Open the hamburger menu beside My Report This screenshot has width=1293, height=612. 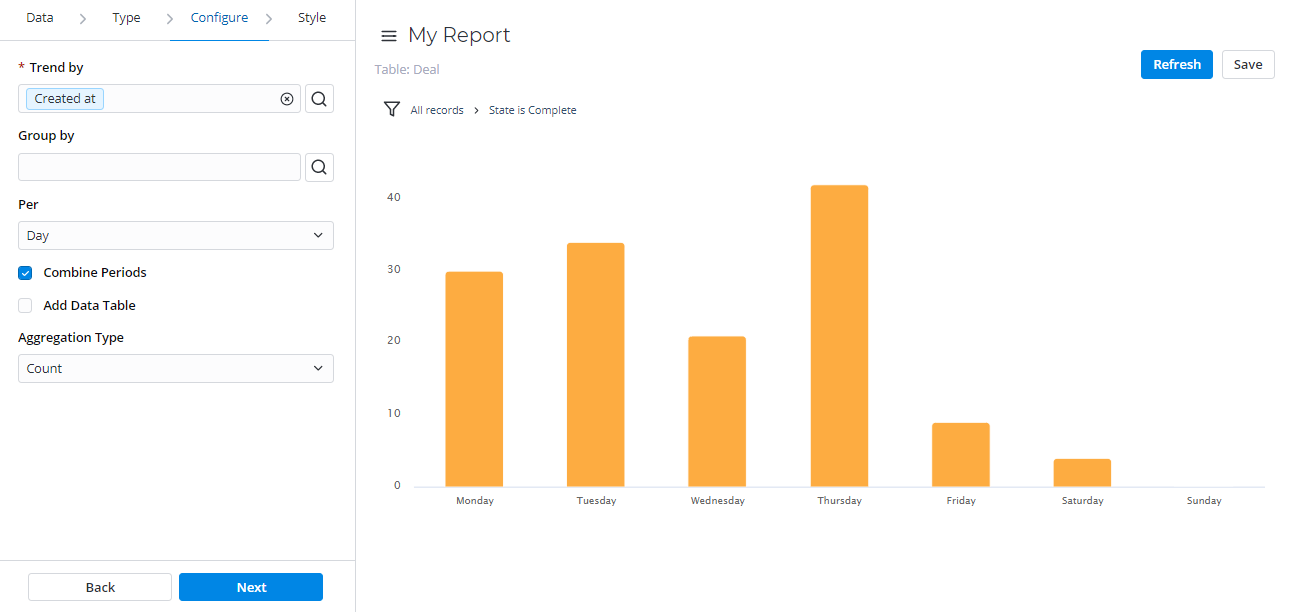pos(389,36)
